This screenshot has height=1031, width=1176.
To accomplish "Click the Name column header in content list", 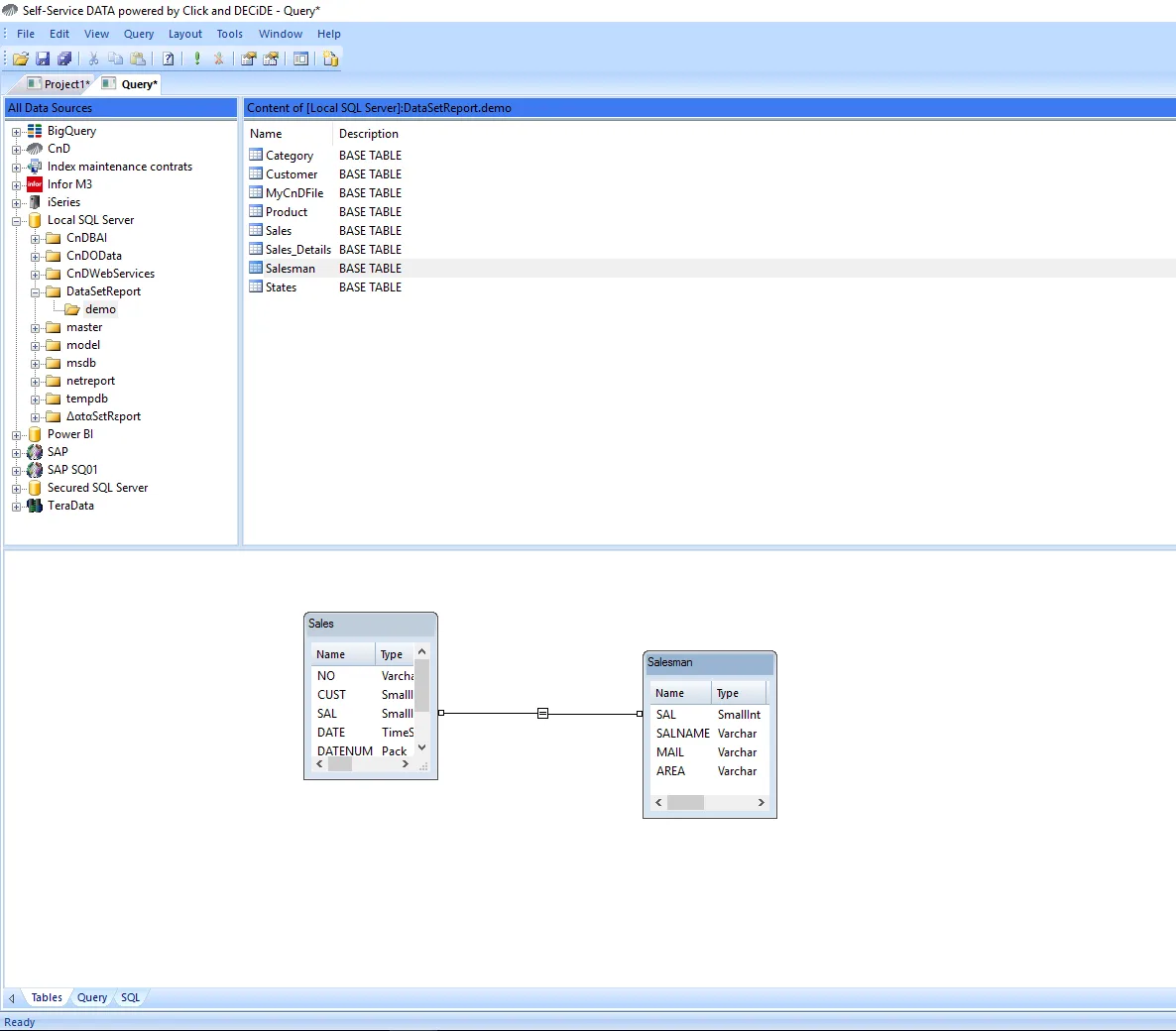I will point(290,134).
